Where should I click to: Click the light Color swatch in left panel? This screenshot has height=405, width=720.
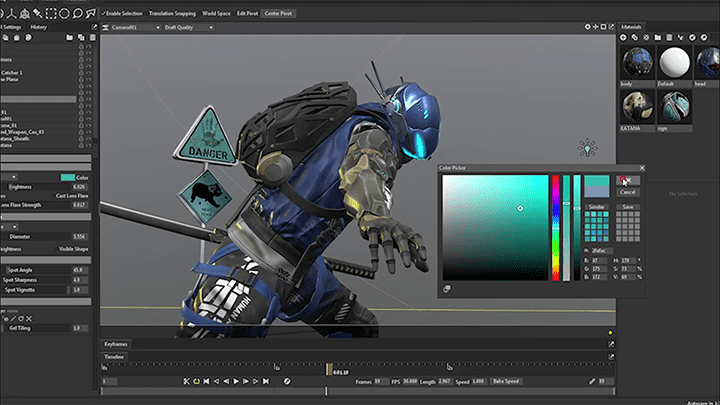68,177
